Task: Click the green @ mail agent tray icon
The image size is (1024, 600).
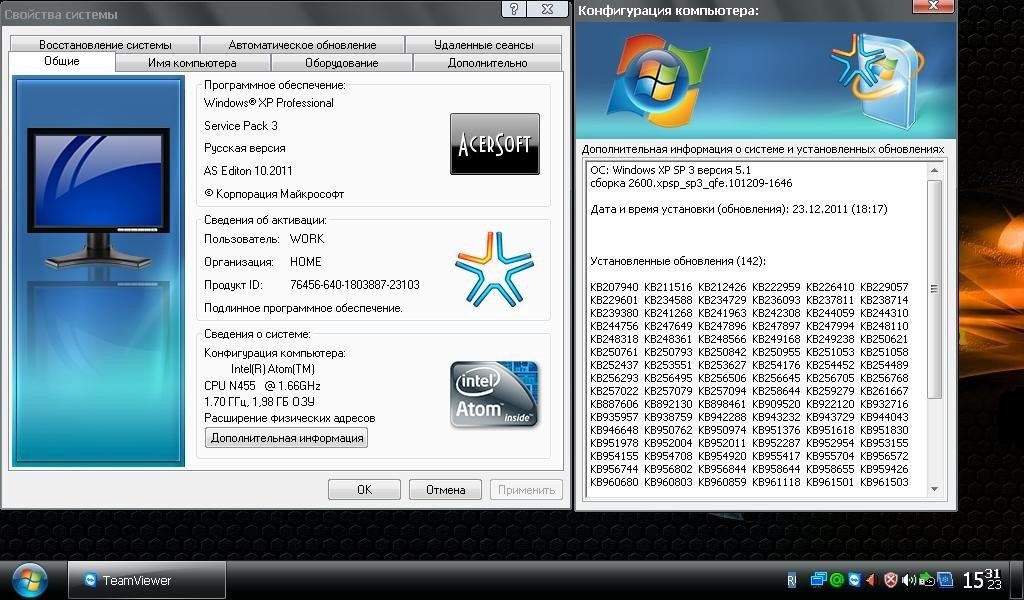Action: pyautogui.click(x=837, y=580)
